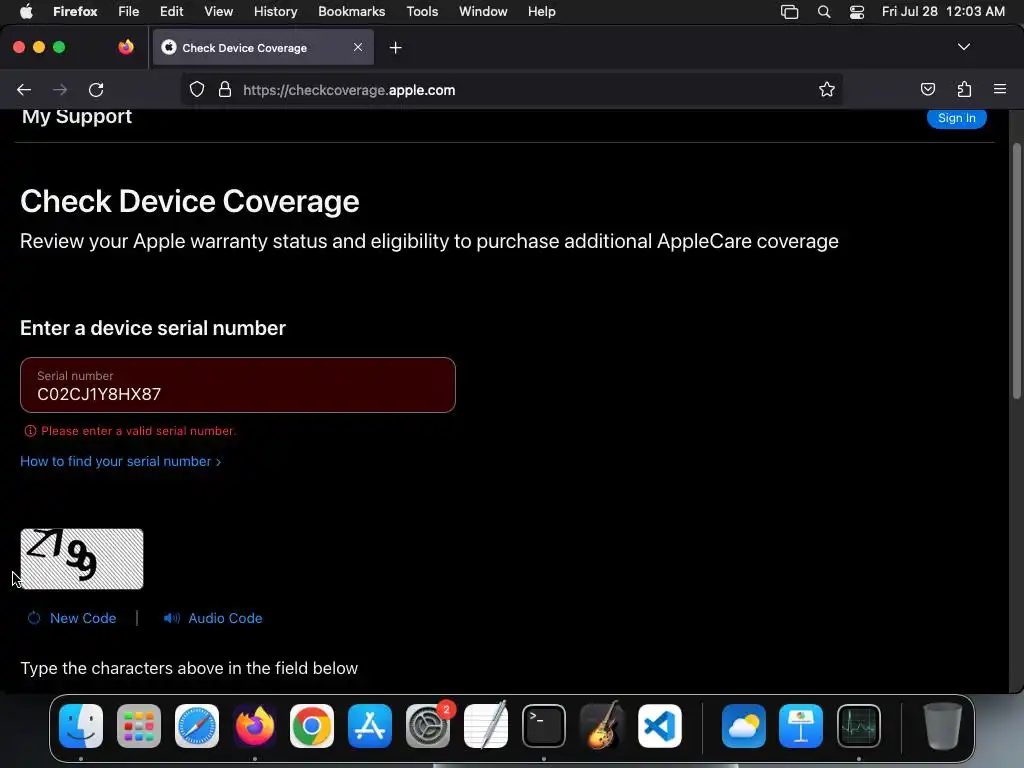Open the Firefox menu in menu bar
This screenshot has width=1024, height=768.
75,12
